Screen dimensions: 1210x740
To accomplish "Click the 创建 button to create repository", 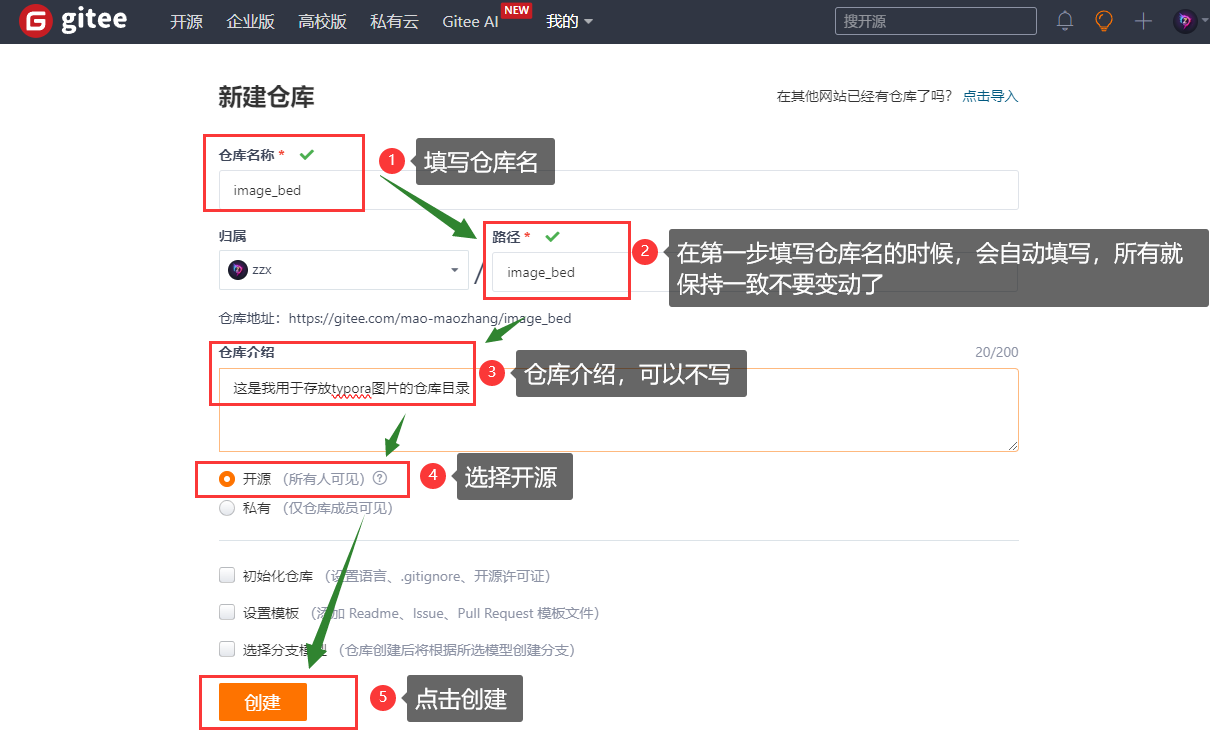I will (x=262, y=702).
